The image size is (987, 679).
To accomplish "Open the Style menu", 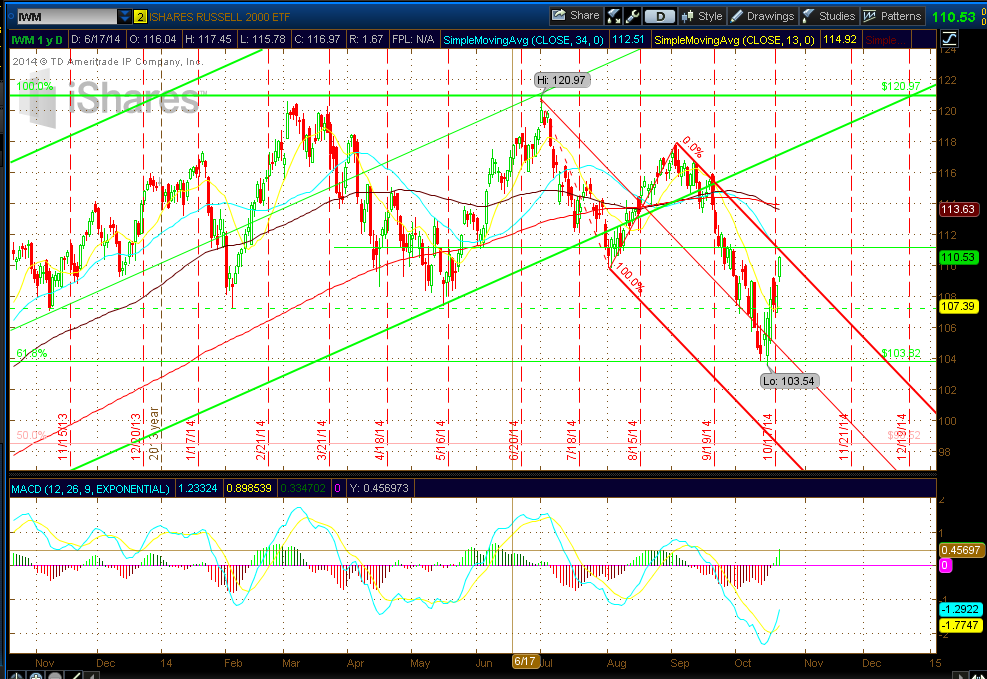I will [702, 16].
